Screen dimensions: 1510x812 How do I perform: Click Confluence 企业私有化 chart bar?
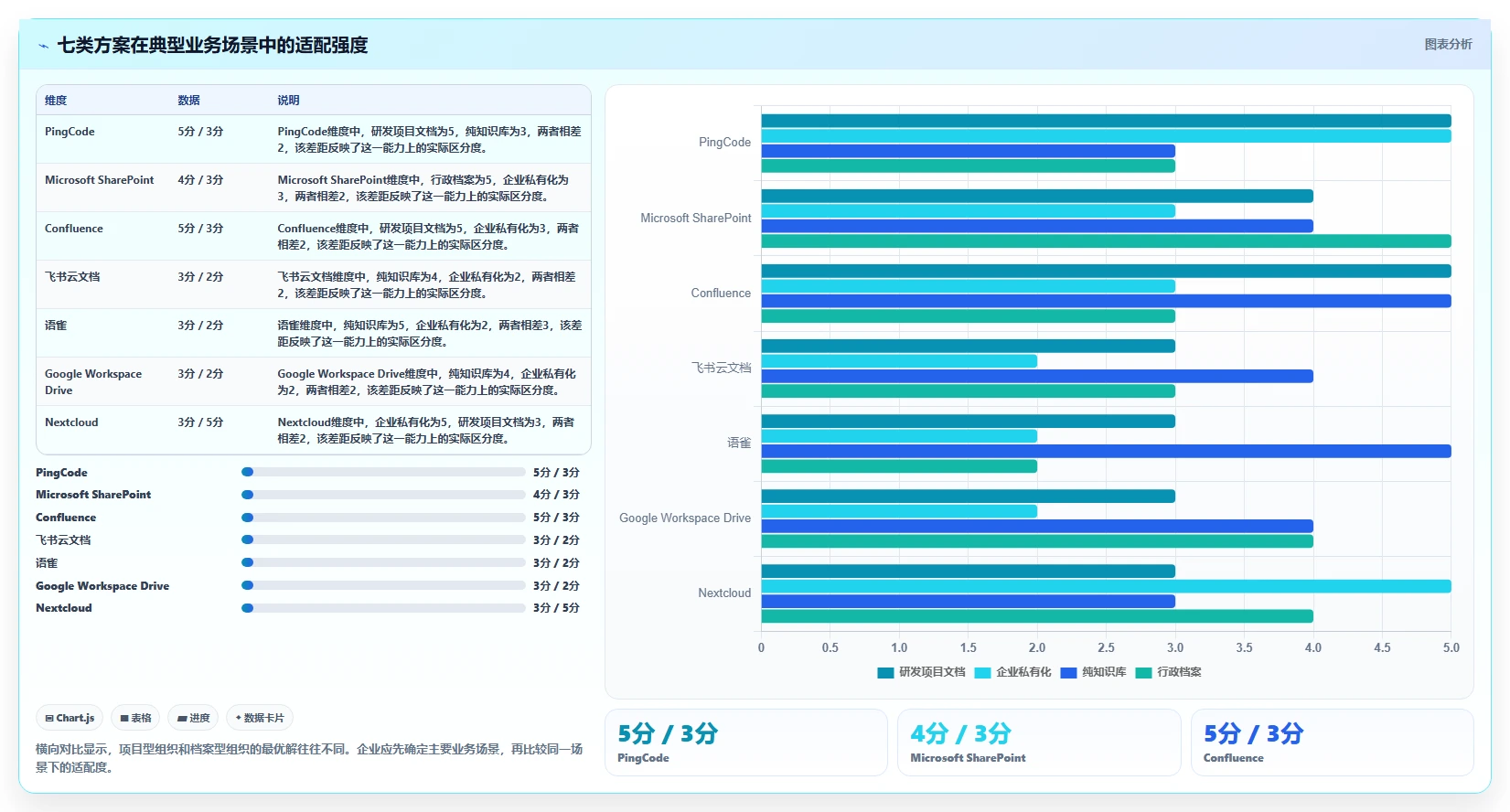(968, 286)
